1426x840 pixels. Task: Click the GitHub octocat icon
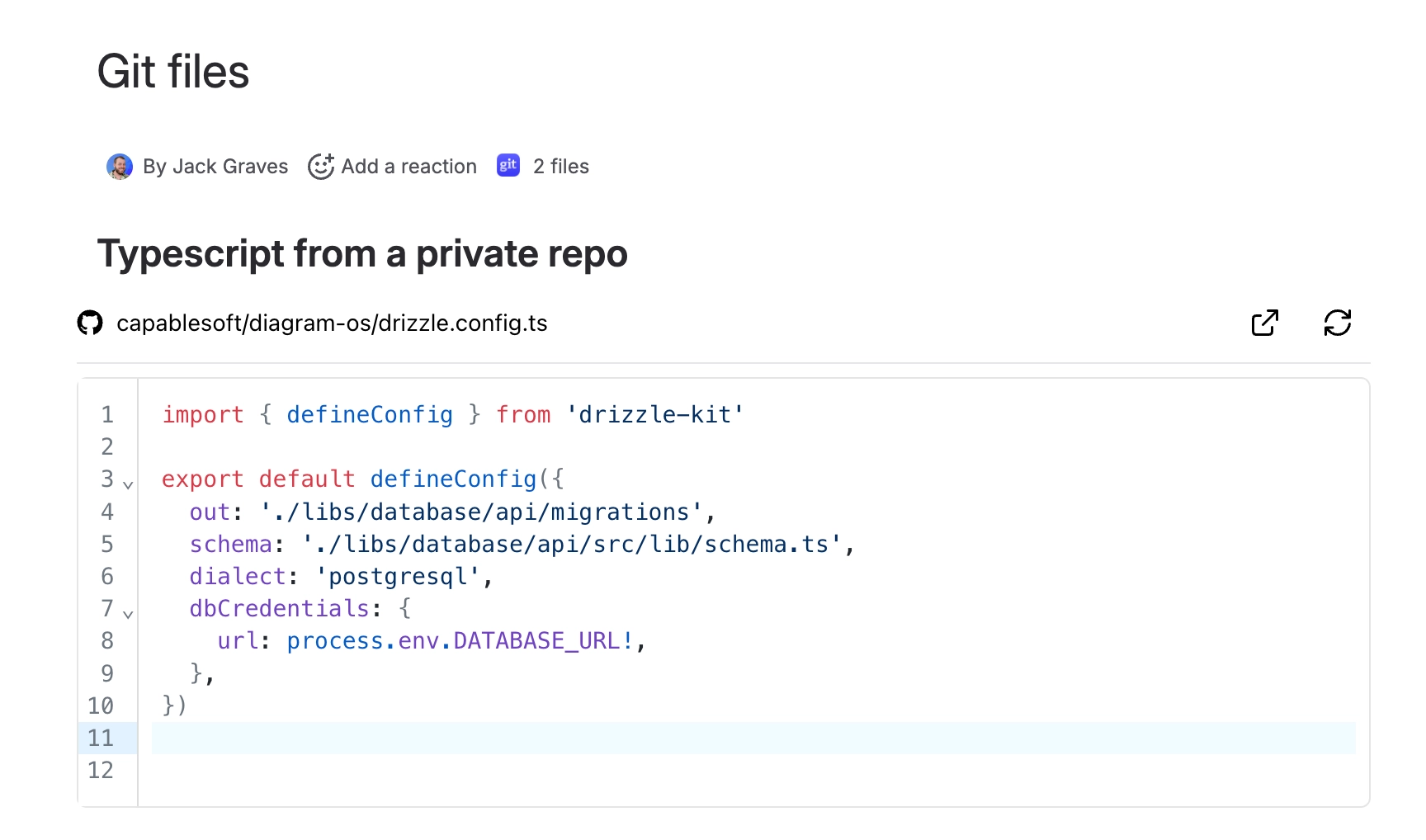point(90,323)
